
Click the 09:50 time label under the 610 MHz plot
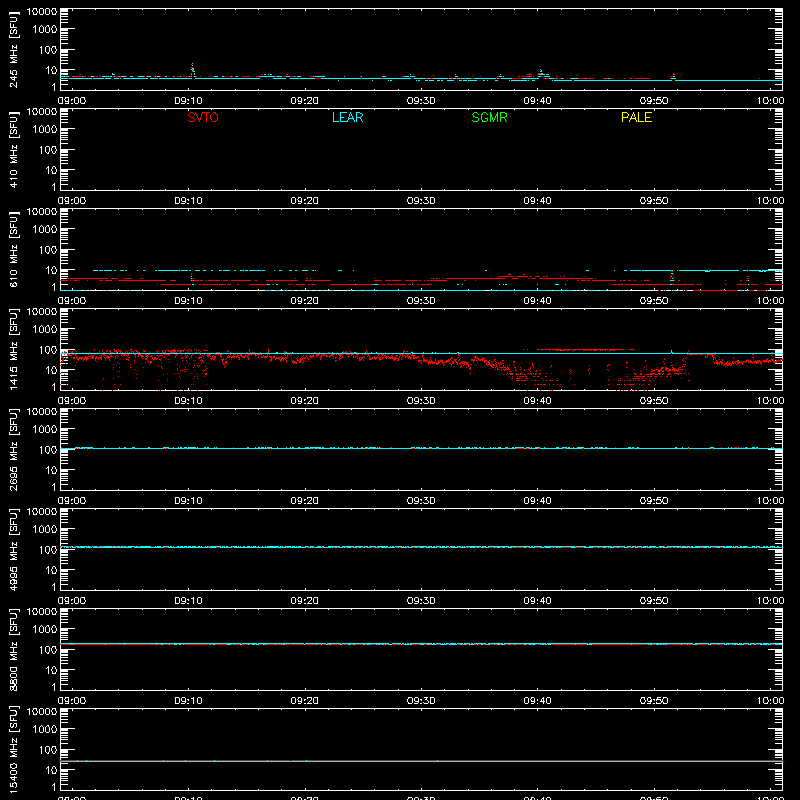[654, 301]
